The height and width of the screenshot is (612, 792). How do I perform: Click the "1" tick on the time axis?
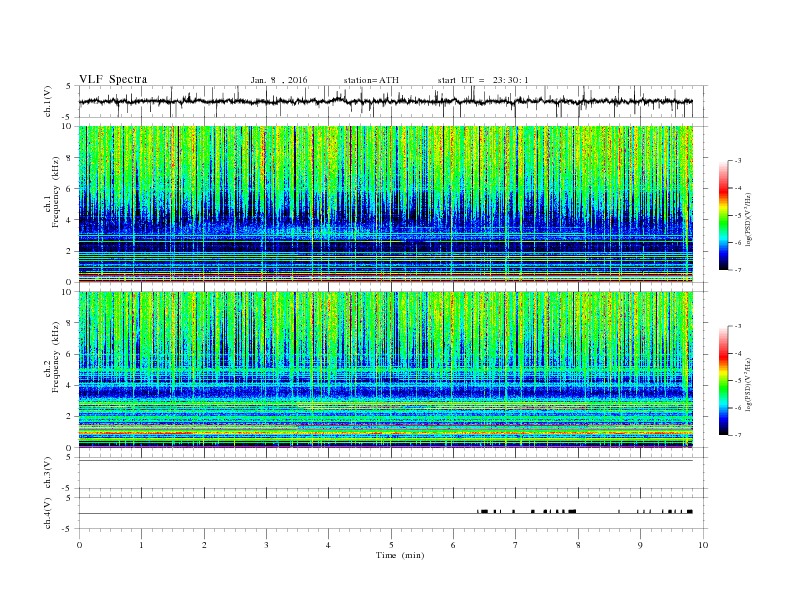(141, 545)
